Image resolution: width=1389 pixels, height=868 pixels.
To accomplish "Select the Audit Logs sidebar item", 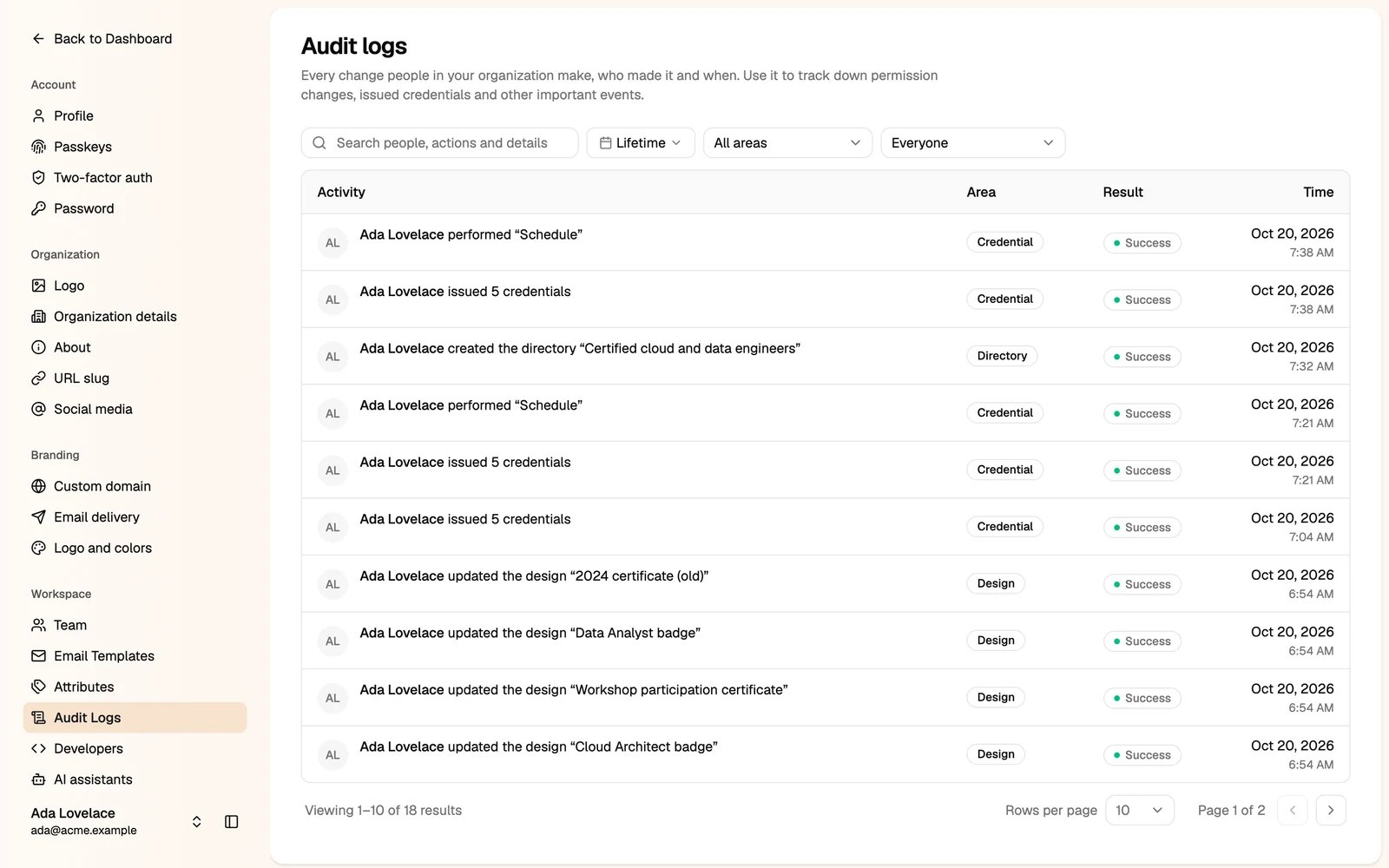I will pos(135,718).
